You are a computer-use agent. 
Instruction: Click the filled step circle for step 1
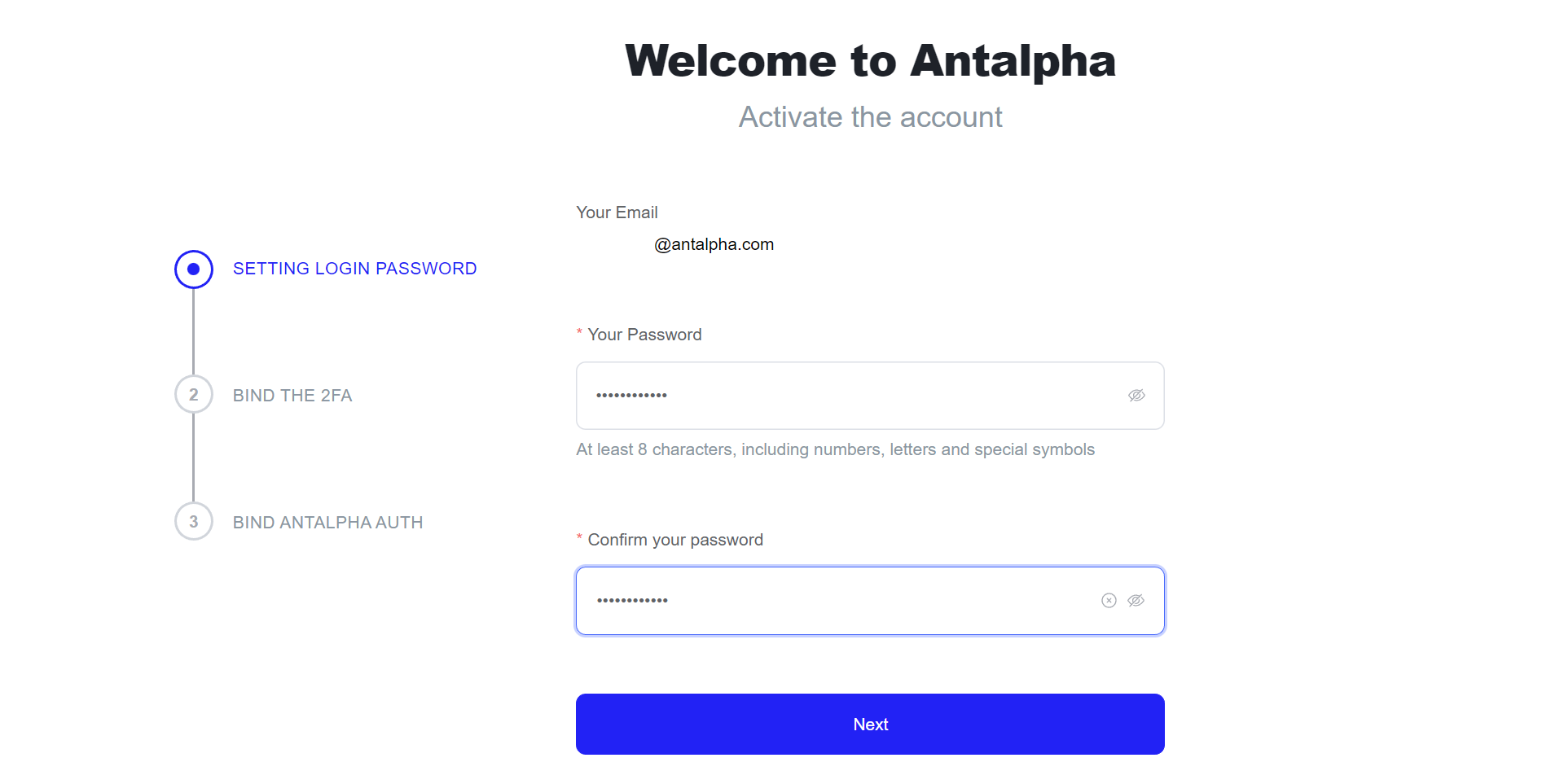[193, 269]
